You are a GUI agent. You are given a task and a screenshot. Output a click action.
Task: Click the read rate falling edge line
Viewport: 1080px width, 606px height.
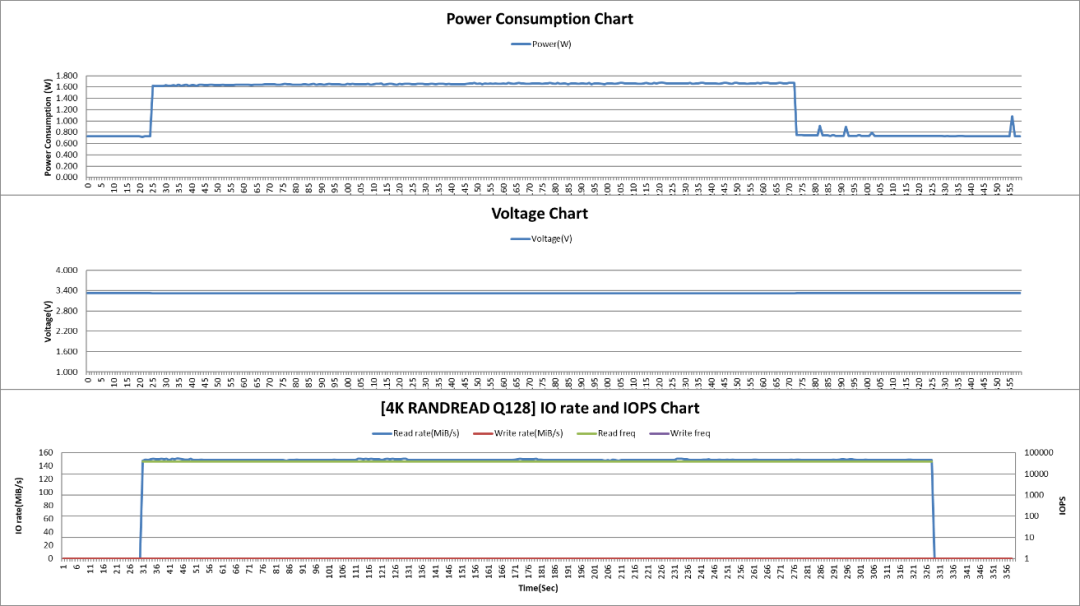933,510
